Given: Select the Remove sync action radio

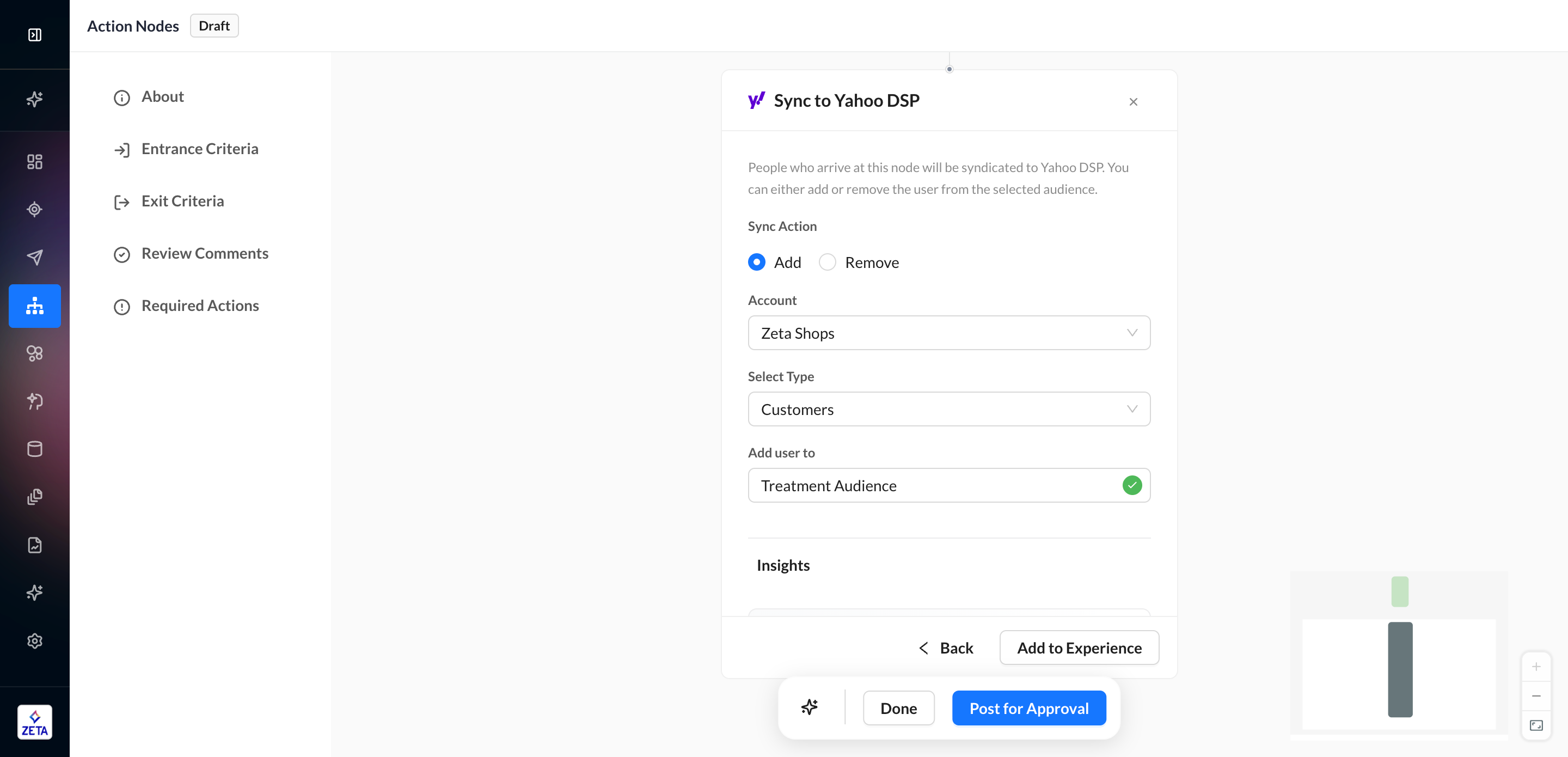Looking at the screenshot, I should point(827,262).
